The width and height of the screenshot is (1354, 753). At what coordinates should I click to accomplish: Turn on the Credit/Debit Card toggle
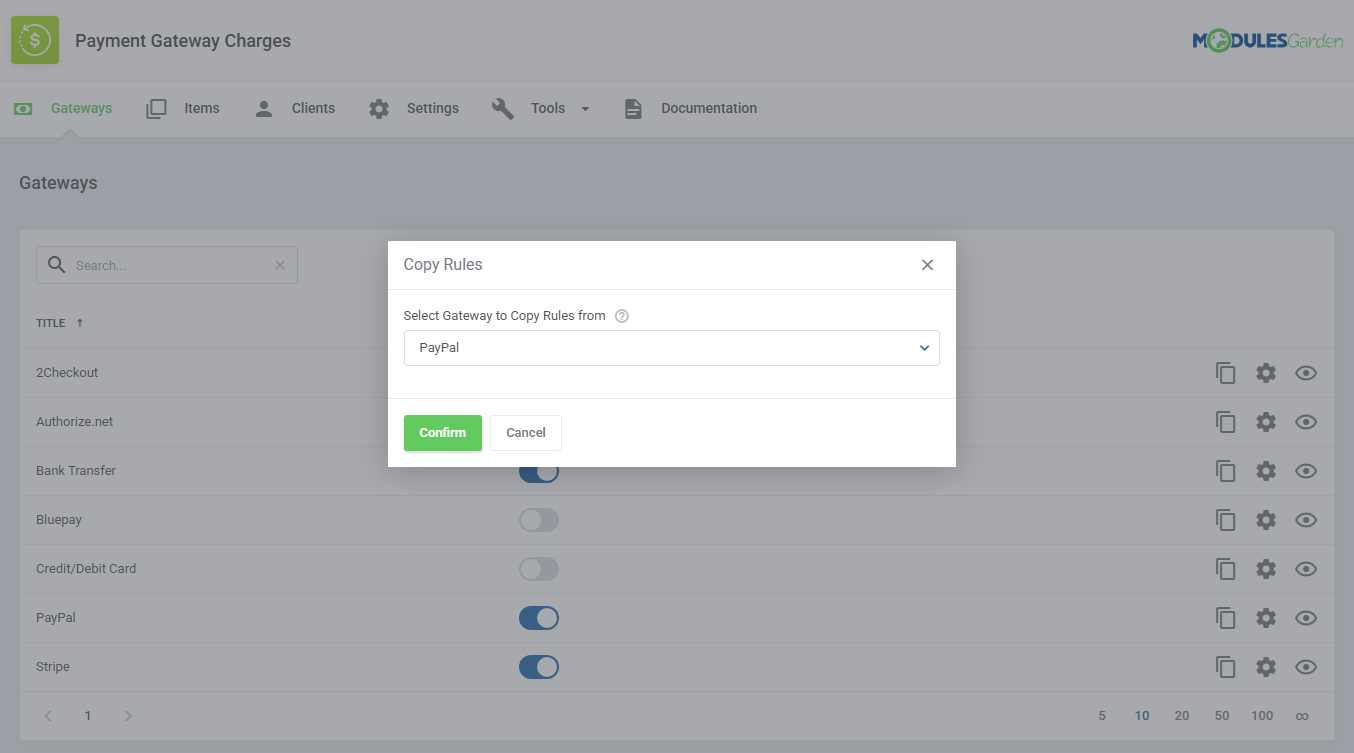coord(539,569)
